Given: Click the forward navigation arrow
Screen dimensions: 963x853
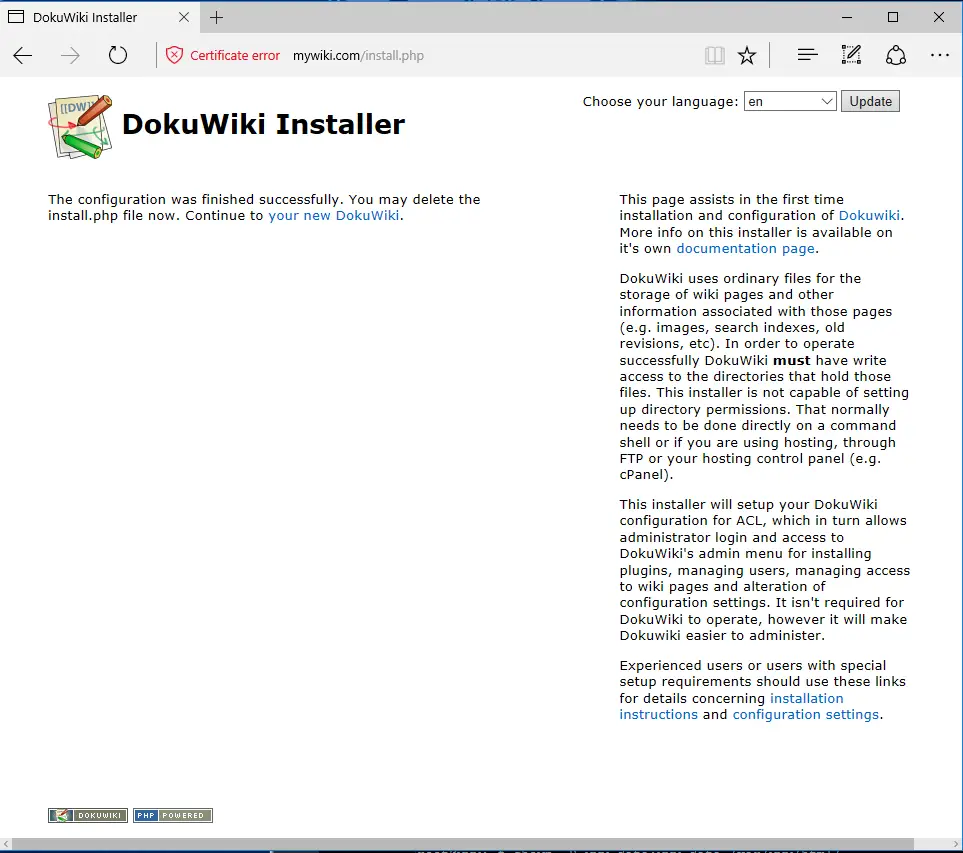Looking at the screenshot, I should (70, 56).
